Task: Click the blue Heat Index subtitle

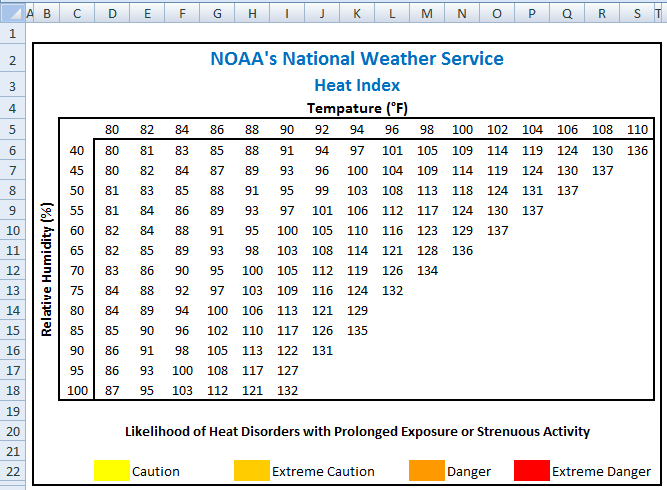Action: (357, 85)
